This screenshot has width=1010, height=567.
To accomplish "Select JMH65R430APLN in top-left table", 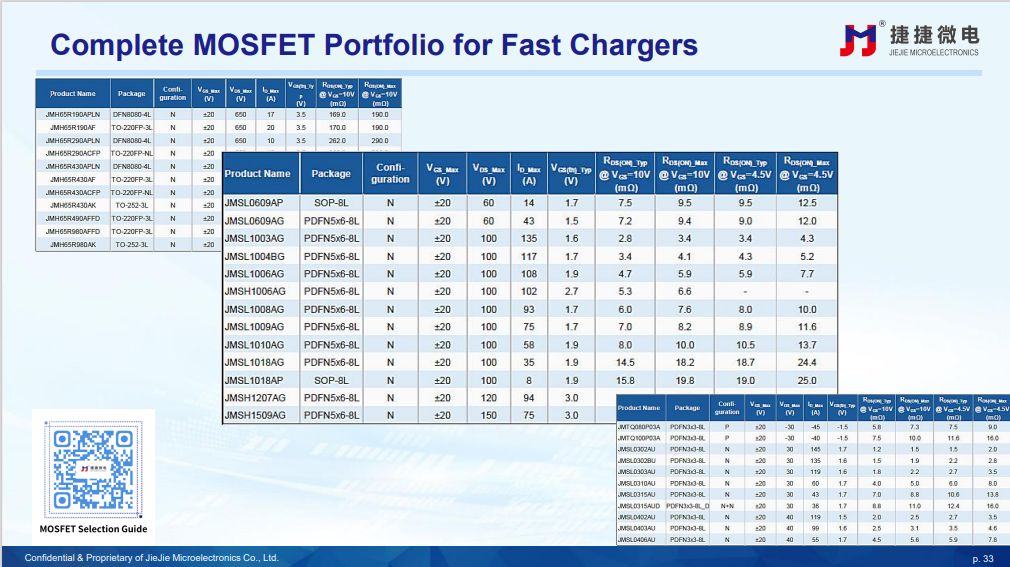I will 73,166.
